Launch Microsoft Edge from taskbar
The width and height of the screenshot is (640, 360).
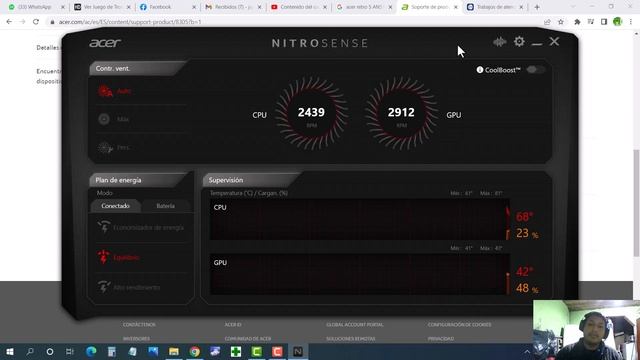click(x=91, y=351)
